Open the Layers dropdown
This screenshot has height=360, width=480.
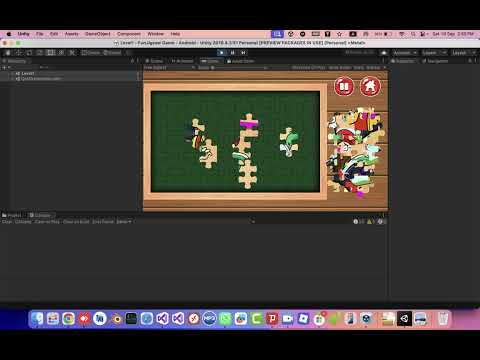434,53
